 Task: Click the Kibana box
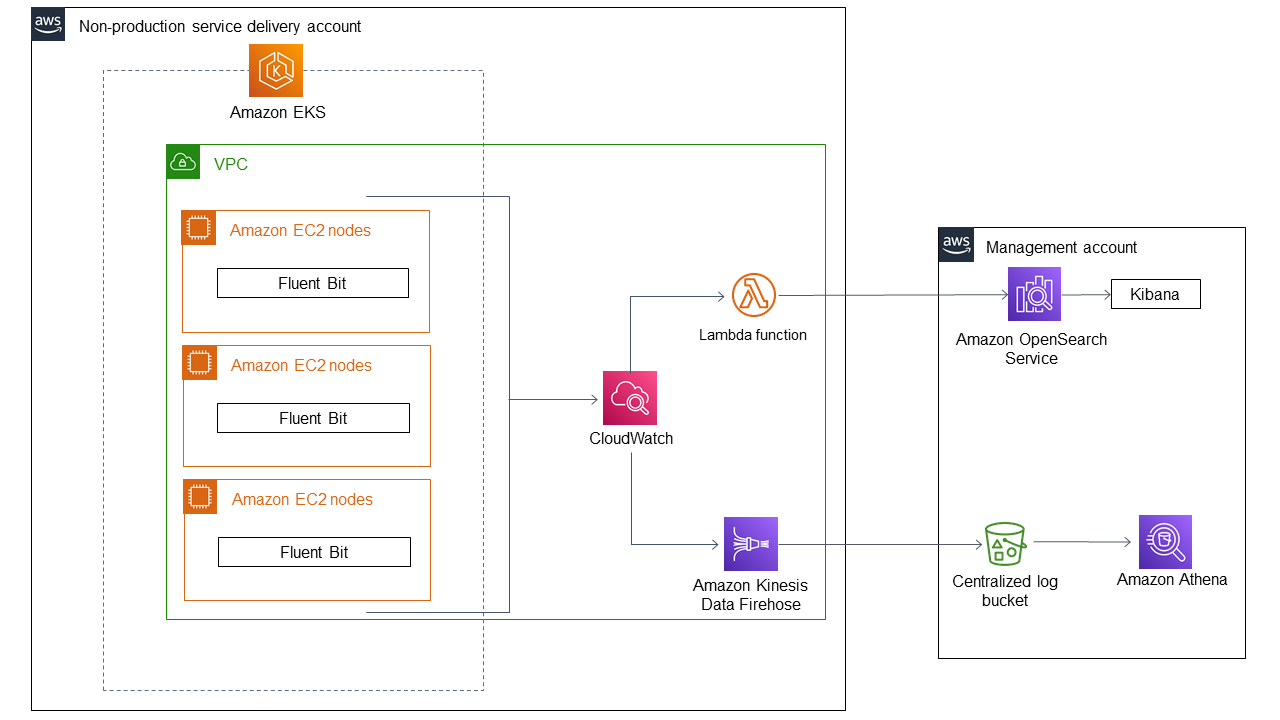coord(1155,294)
